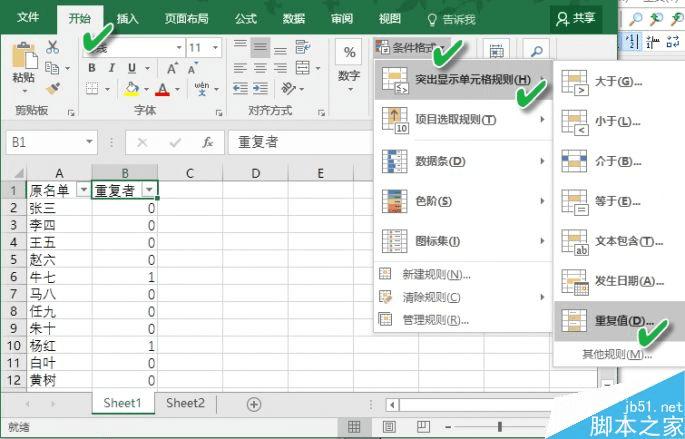Toggle top vertical alignment
Image resolution: width=685 pixels, height=439 pixels.
pos(240,46)
